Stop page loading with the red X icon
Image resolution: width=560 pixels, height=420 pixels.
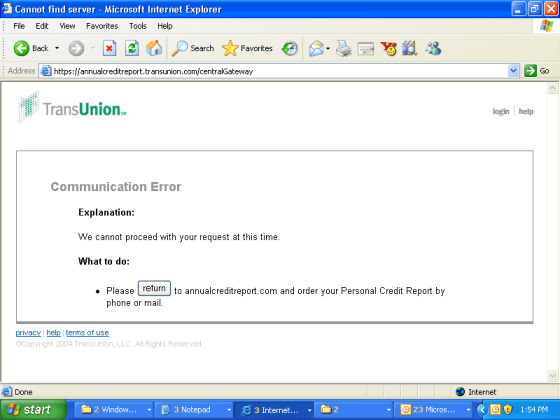[x=109, y=48]
